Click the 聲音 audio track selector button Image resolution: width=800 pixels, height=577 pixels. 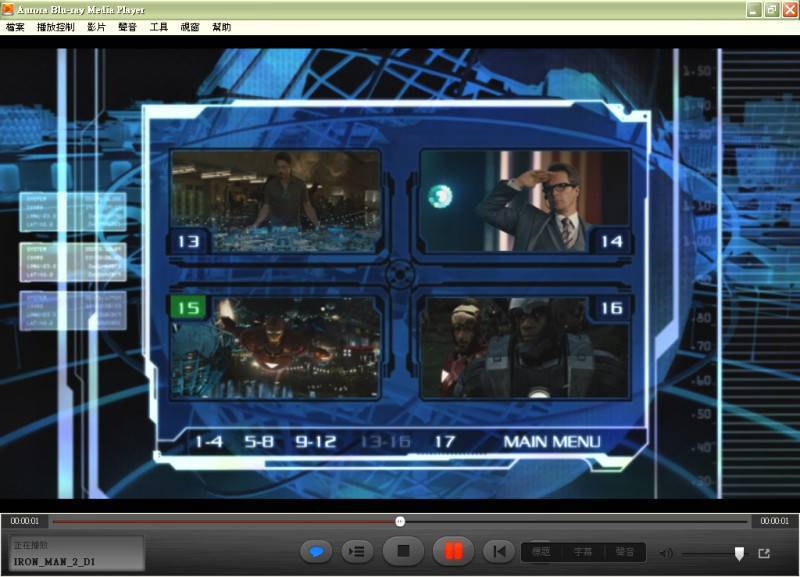click(x=624, y=552)
